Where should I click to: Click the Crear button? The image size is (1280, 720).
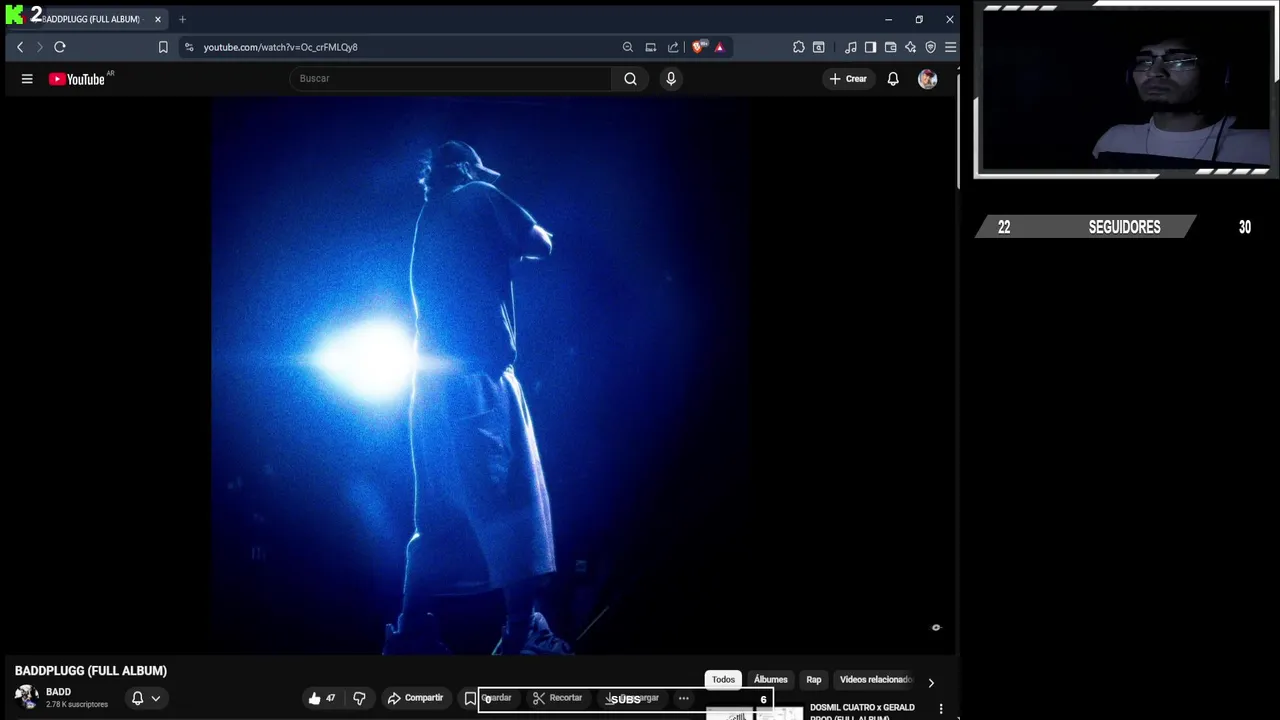click(x=848, y=79)
